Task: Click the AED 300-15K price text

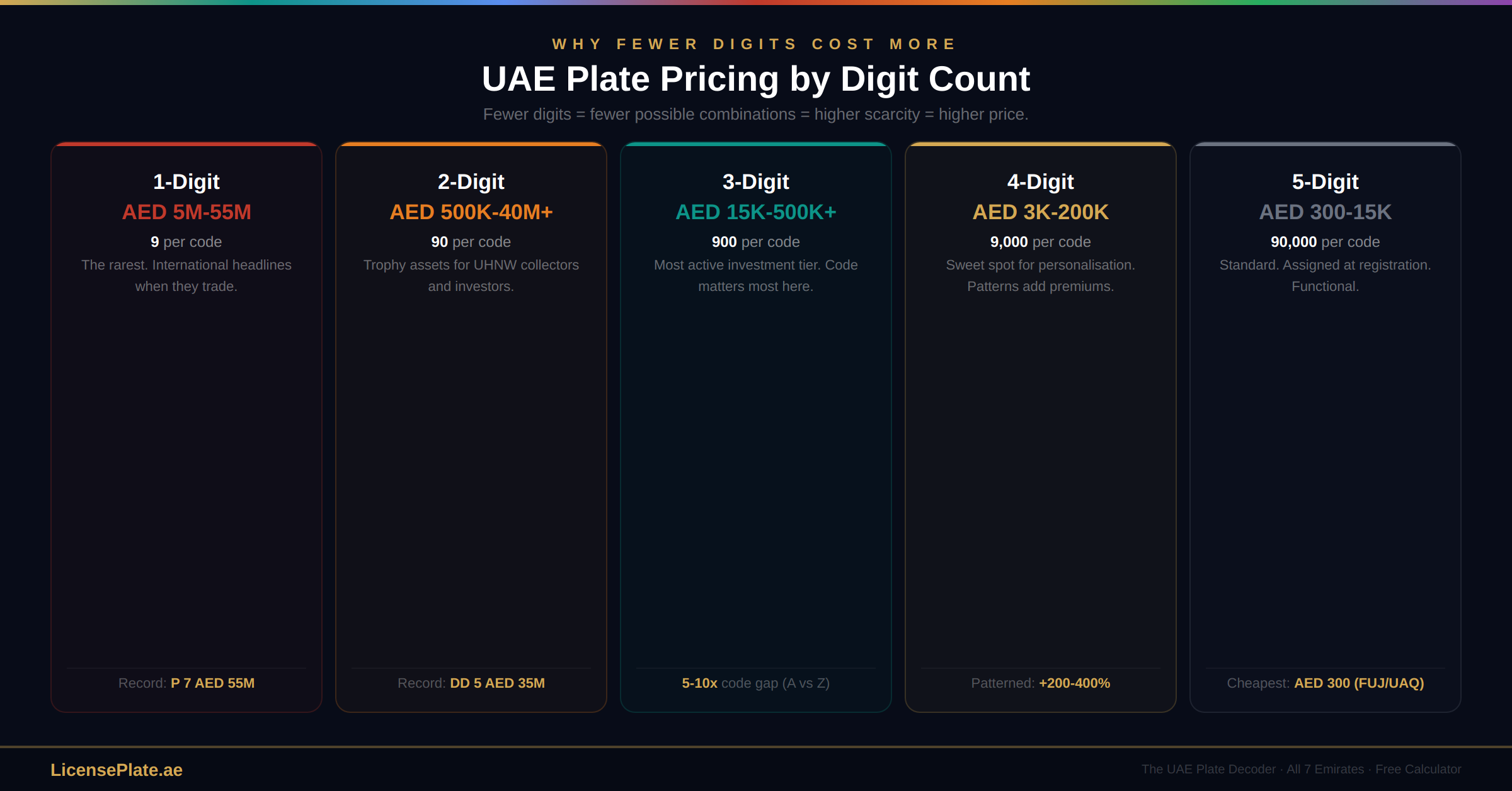Action: pyautogui.click(x=1326, y=212)
